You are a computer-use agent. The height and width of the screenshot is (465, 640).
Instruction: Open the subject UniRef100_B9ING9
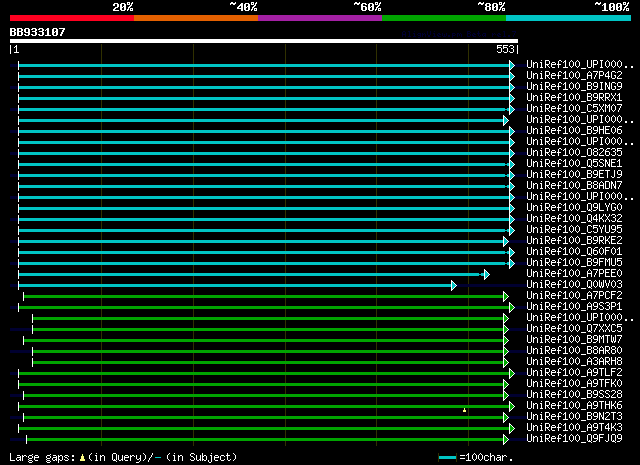[x=574, y=87]
